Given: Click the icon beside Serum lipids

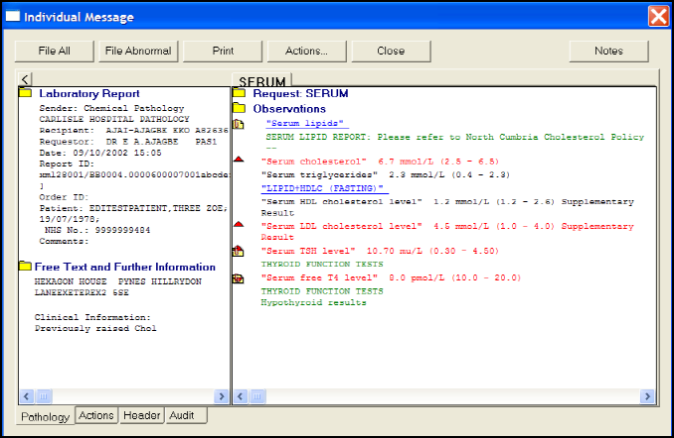Looking at the screenshot, I should click(238, 124).
